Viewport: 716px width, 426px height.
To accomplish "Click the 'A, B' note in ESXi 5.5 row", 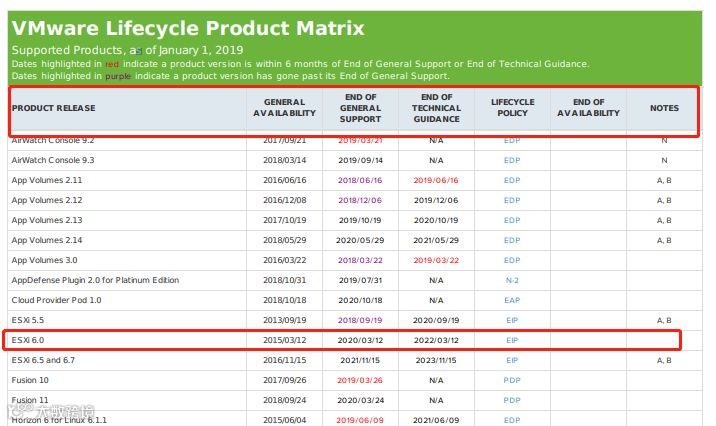I will (664, 321).
